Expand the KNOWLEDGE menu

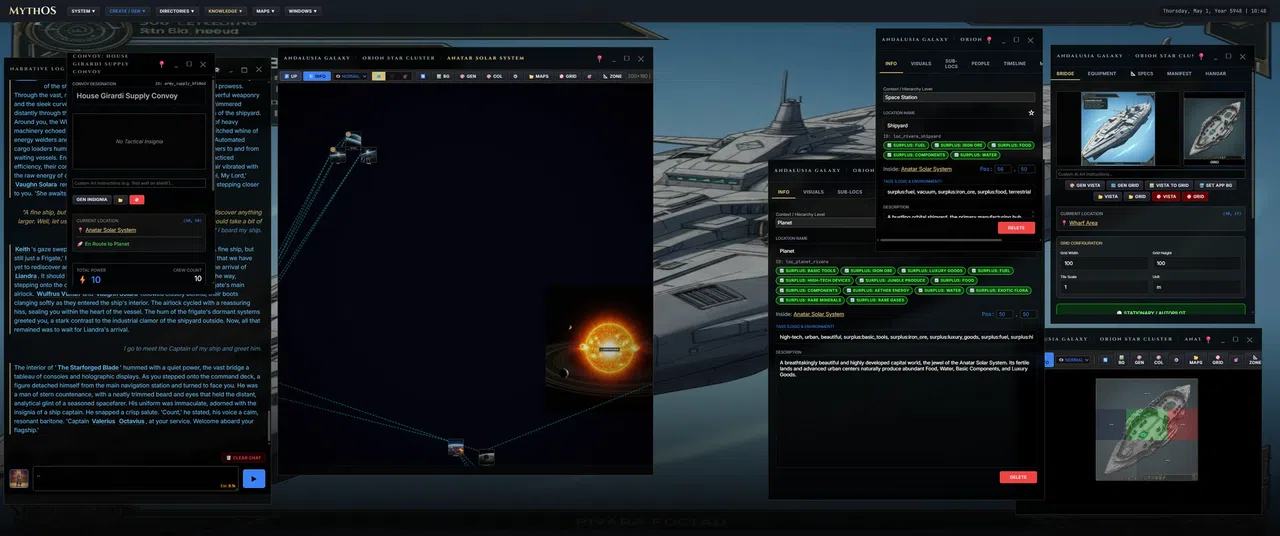click(x=225, y=11)
